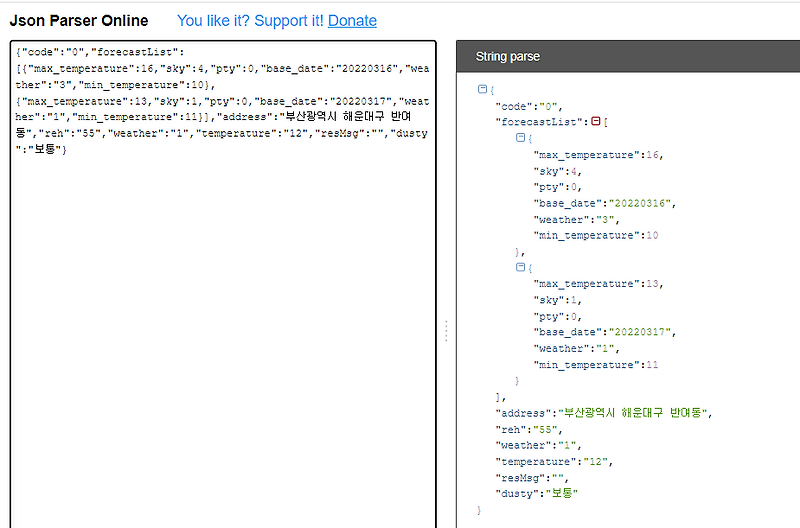Collapse the first forecastList item
Image resolution: width=800 pixels, height=528 pixels.
point(520,138)
